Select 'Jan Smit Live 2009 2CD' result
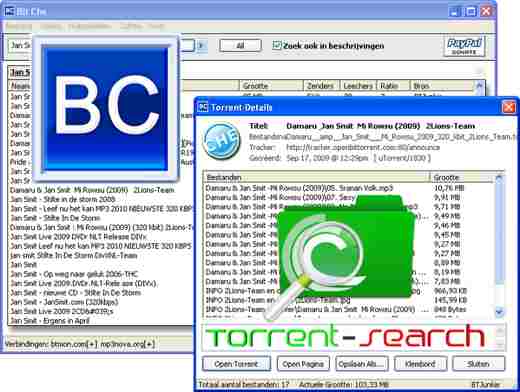The image size is (520, 392). coord(62,311)
